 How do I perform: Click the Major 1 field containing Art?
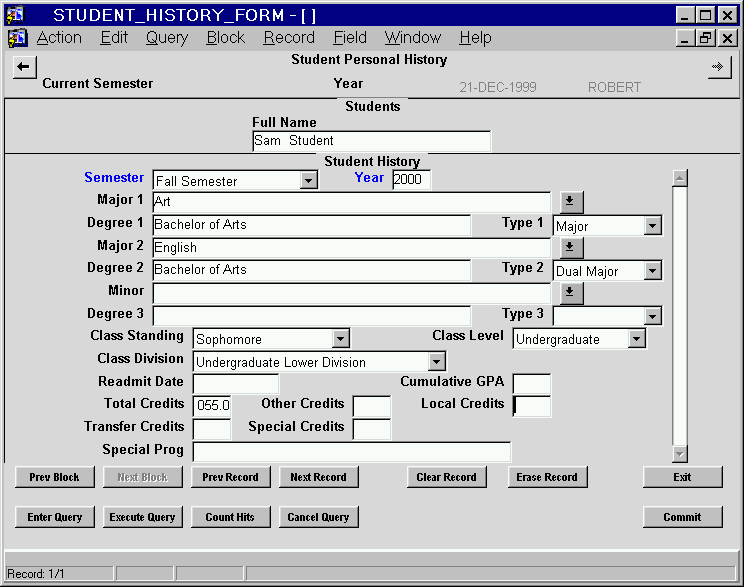[352, 202]
